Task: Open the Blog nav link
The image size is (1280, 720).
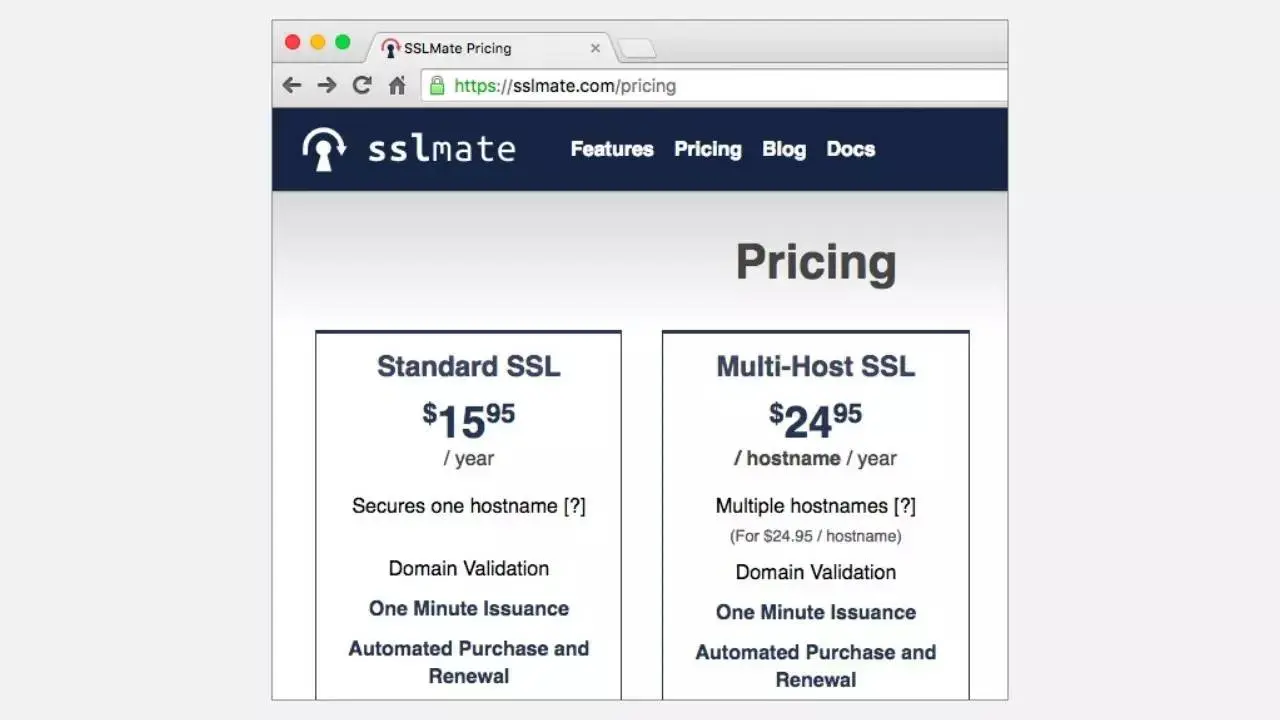Action: coord(784,149)
